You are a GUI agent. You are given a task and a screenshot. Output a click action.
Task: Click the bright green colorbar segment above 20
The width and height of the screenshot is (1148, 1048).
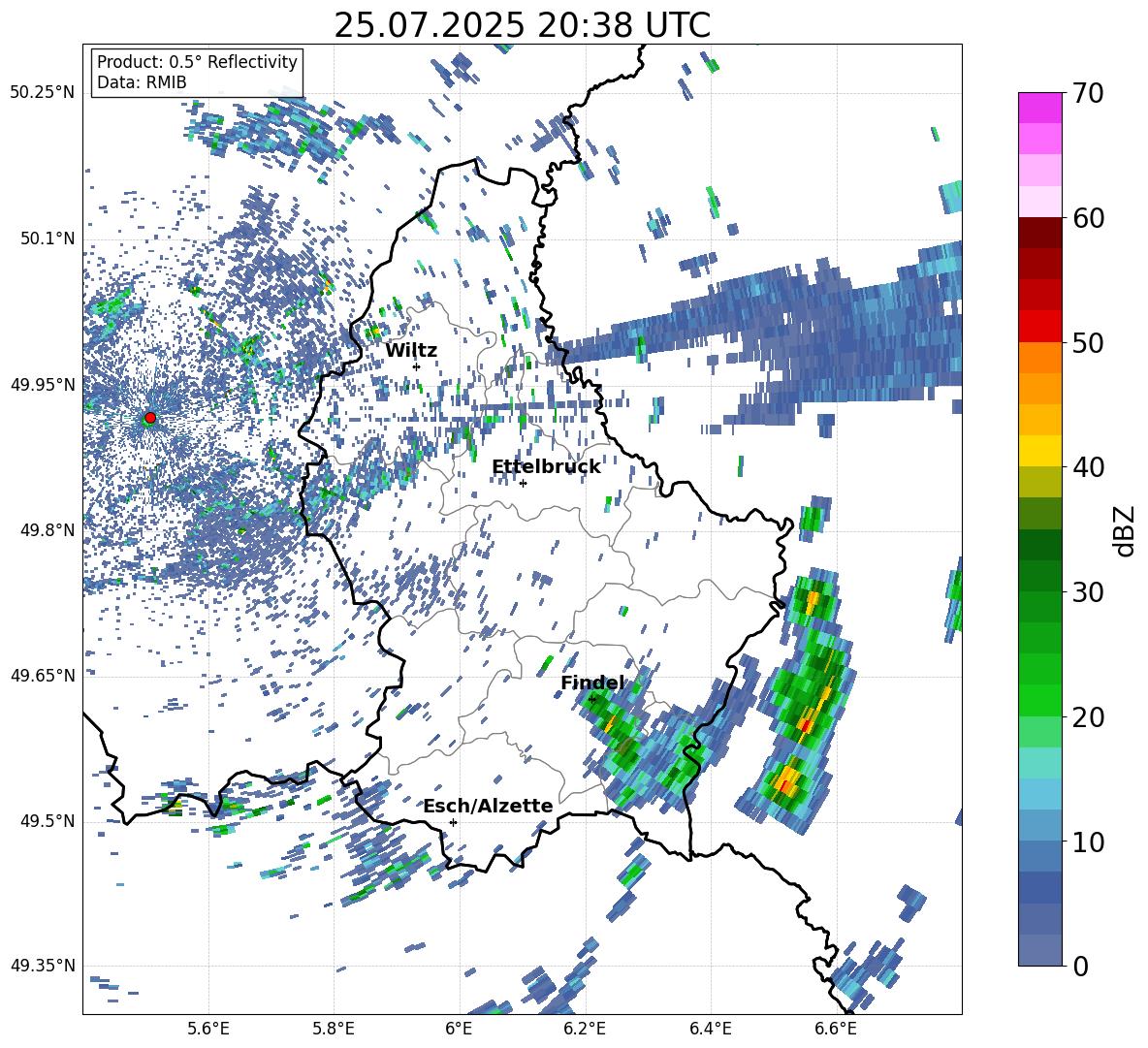tap(1039, 700)
